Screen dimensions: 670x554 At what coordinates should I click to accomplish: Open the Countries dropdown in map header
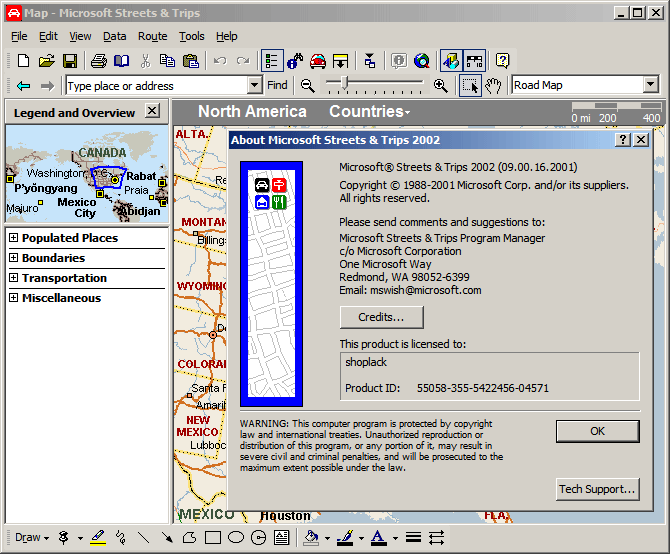click(x=370, y=111)
